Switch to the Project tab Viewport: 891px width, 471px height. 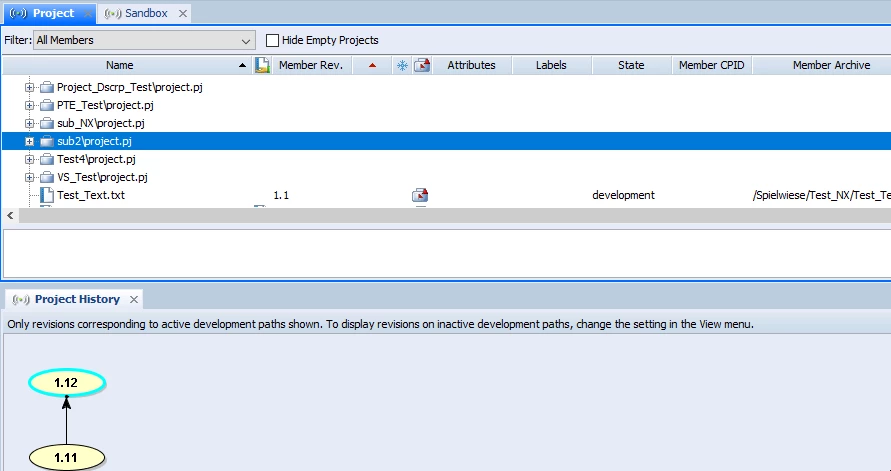[x=50, y=13]
